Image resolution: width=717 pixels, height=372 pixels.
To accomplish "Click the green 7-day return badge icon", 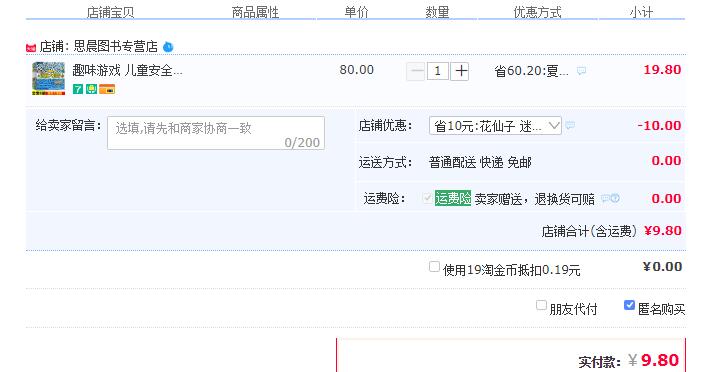I will [78, 89].
